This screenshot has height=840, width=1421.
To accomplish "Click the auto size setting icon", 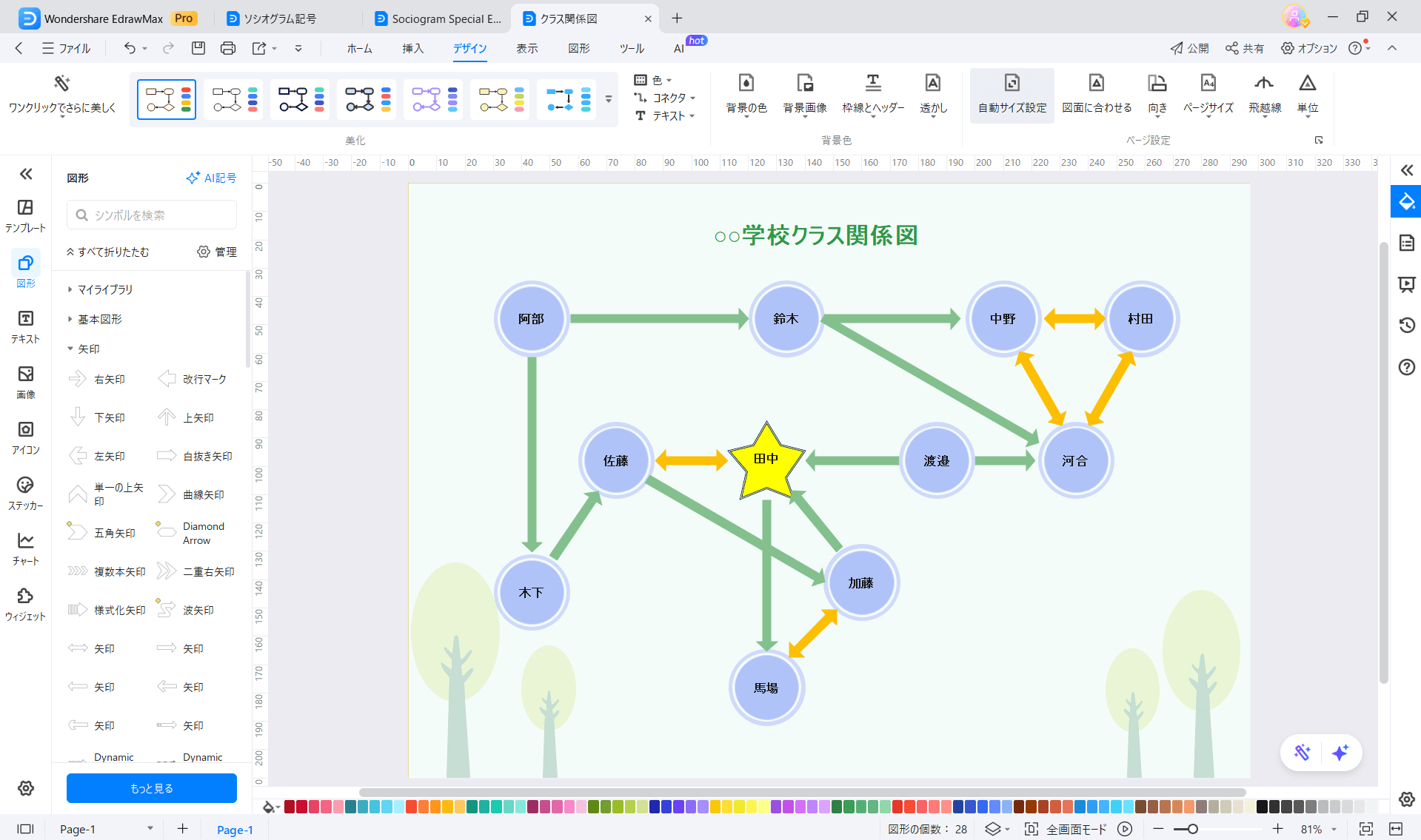I will [1012, 82].
